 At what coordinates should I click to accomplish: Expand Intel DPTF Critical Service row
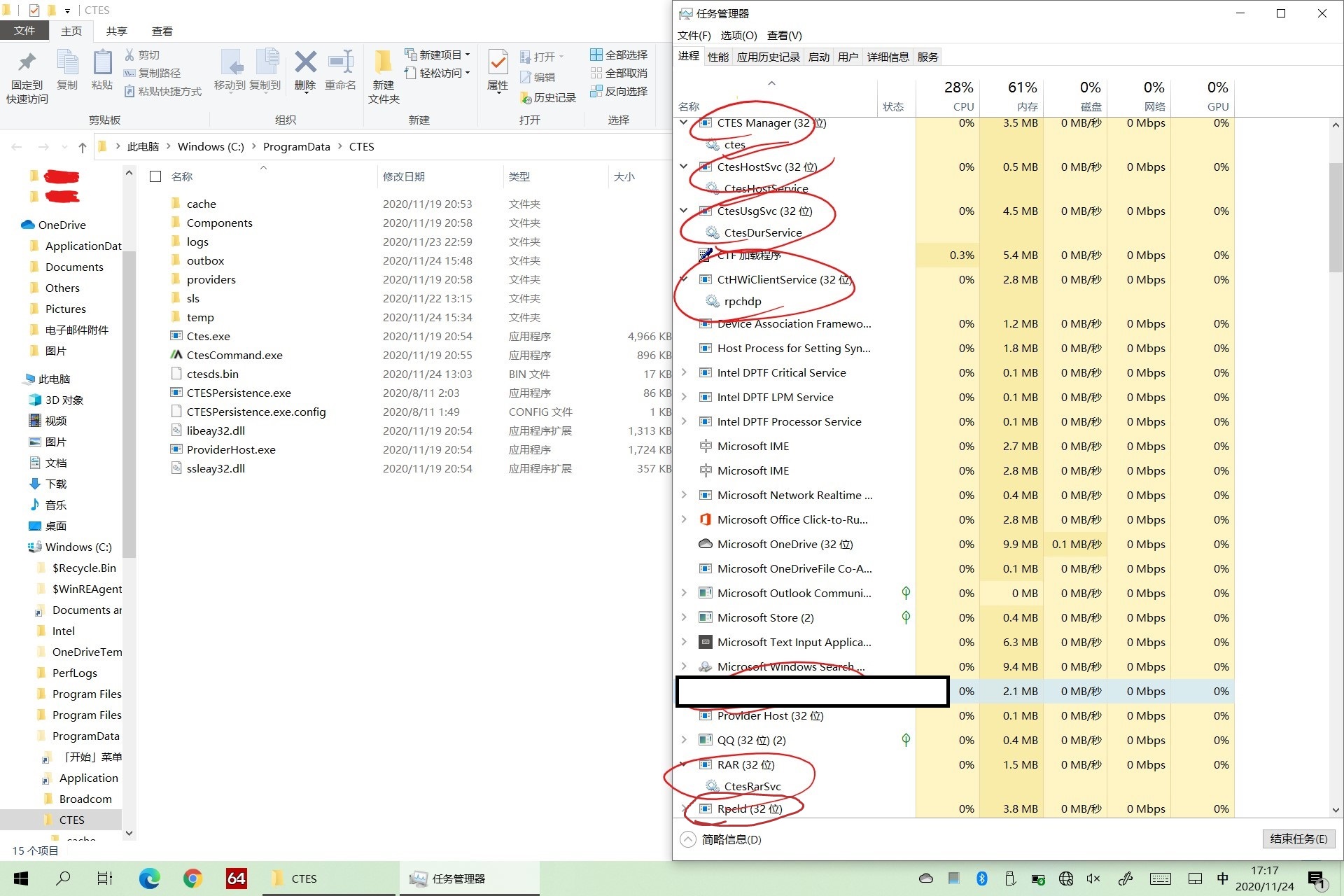(684, 372)
